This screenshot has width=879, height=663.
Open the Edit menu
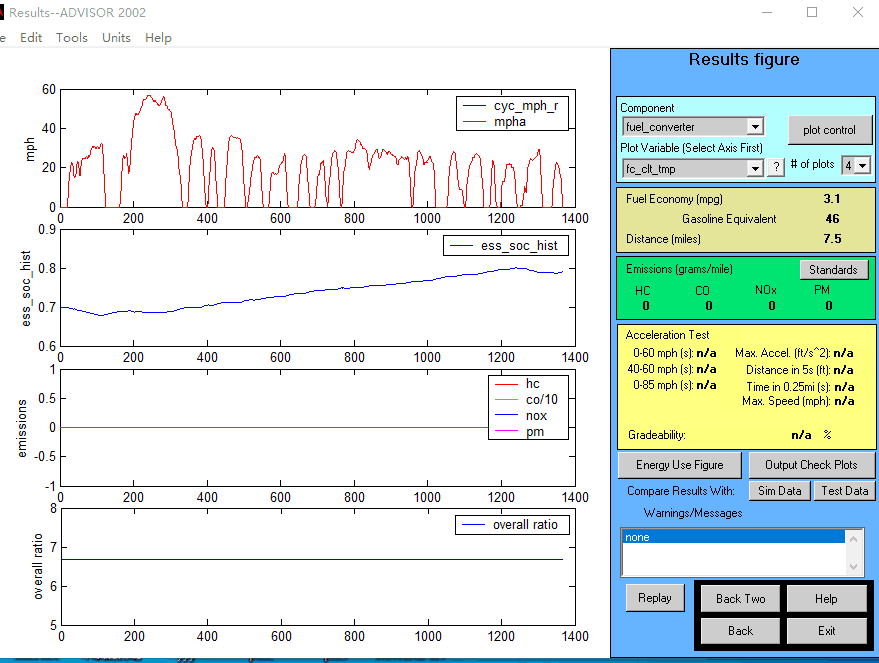[x=31, y=38]
